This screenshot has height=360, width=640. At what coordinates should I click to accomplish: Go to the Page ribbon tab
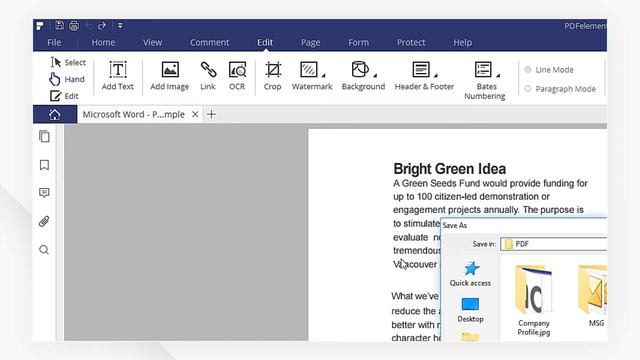[x=311, y=42]
